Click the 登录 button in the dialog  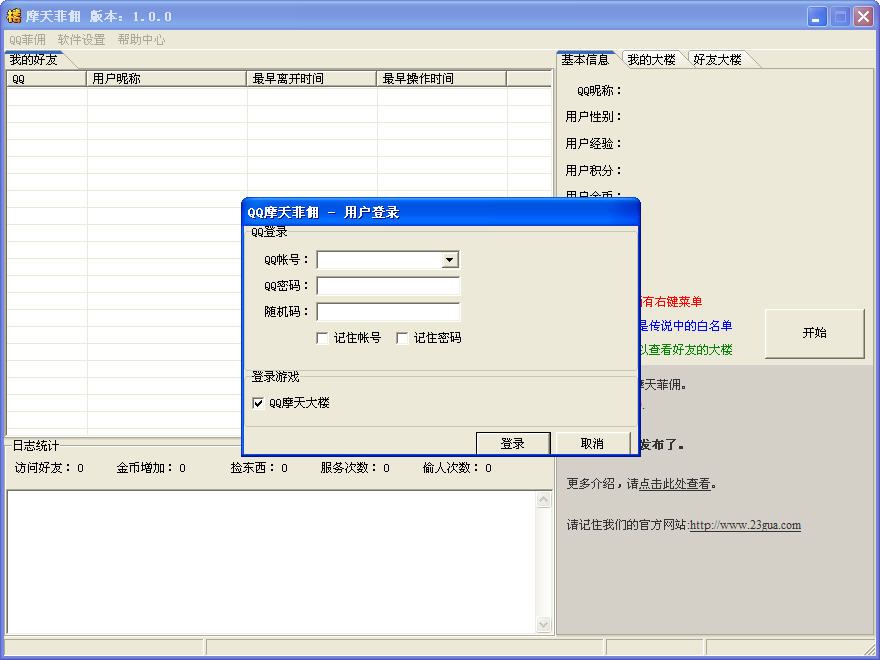coord(512,443)
